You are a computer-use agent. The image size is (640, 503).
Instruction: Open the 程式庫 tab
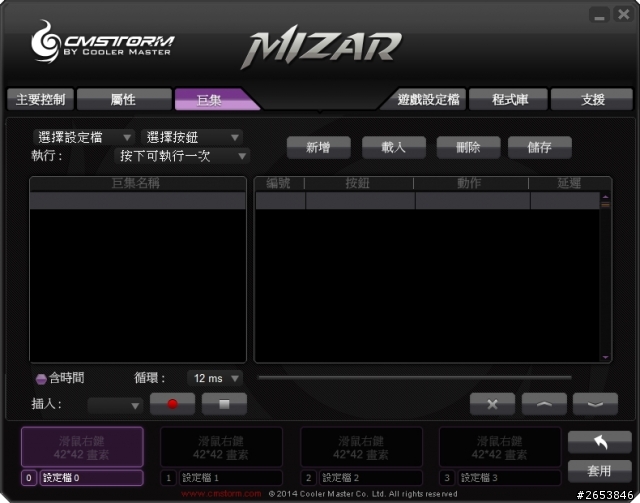508,99
